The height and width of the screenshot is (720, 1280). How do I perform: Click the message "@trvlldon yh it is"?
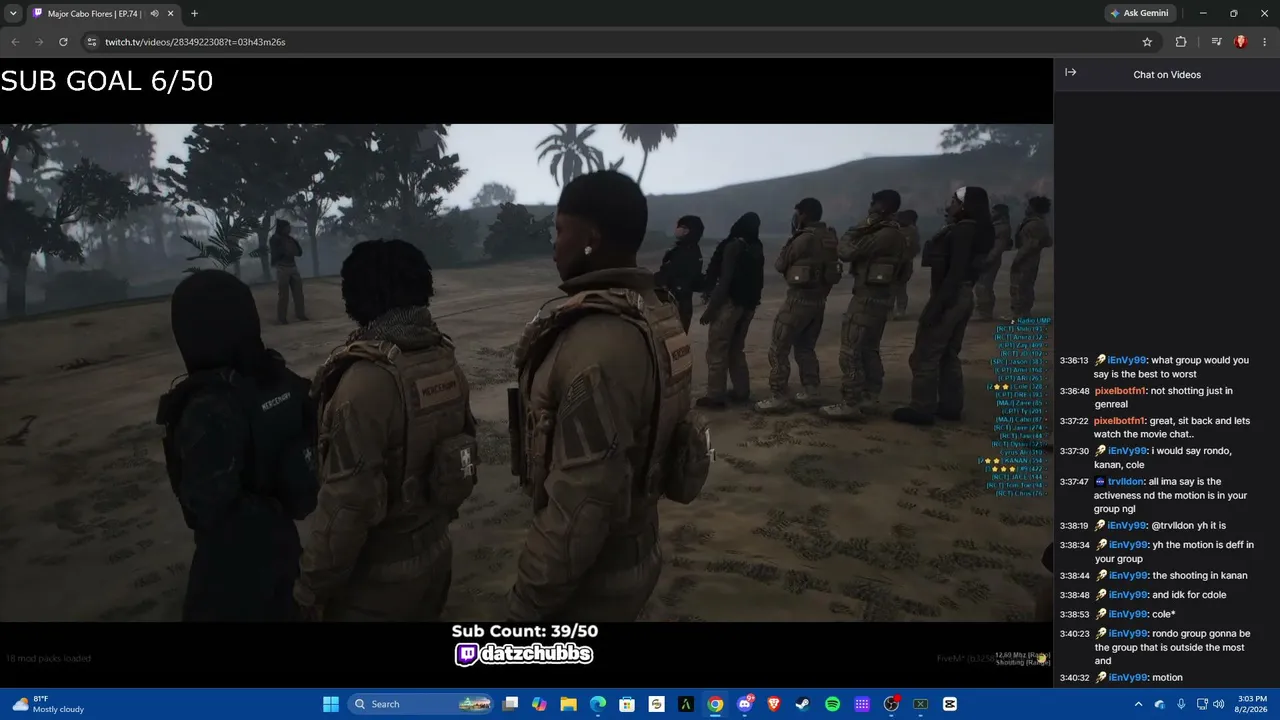(1189, 526)
